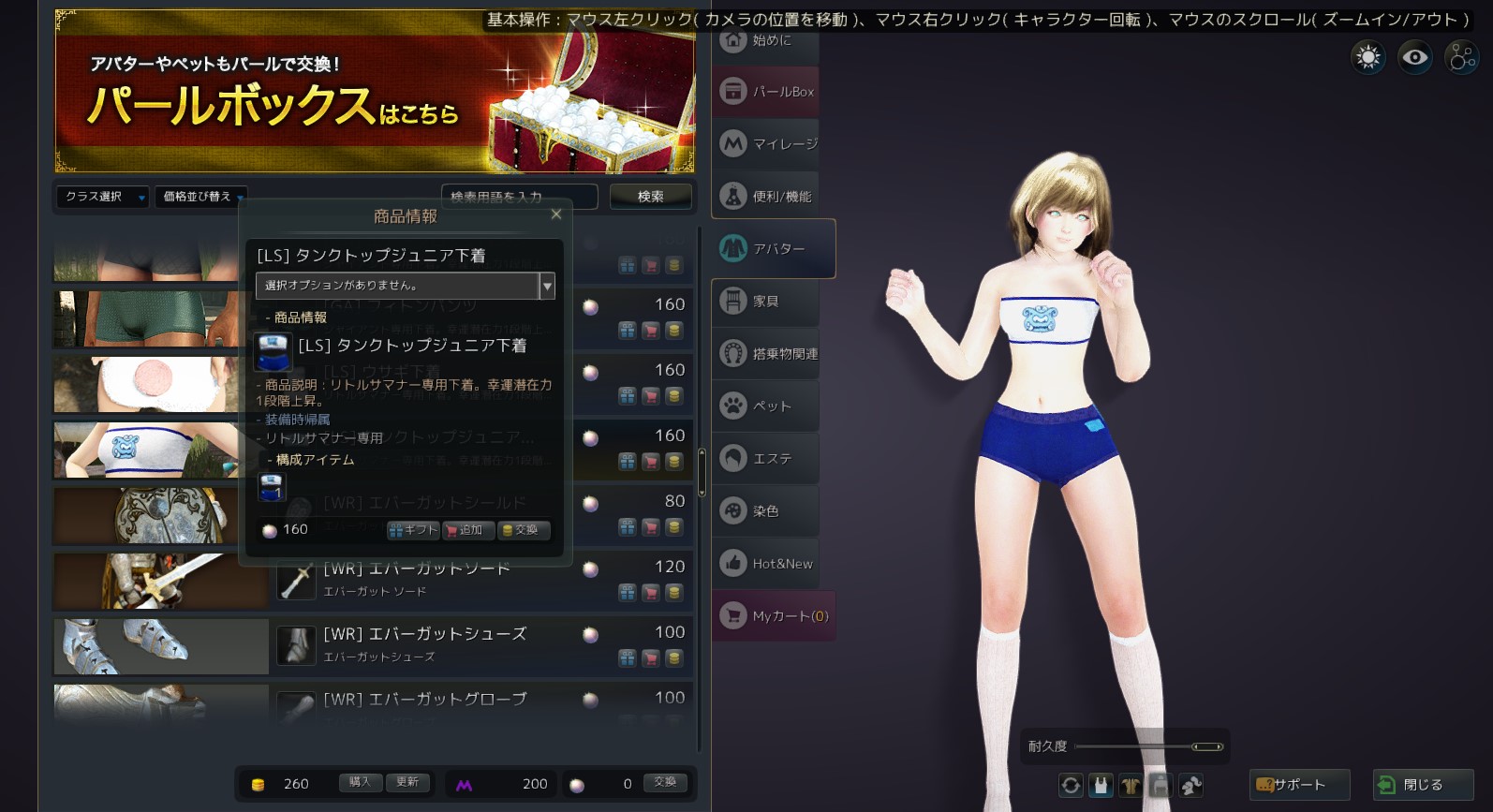Open the エステ category
Screen dimensions: 1493x812
tap(765, 459)
